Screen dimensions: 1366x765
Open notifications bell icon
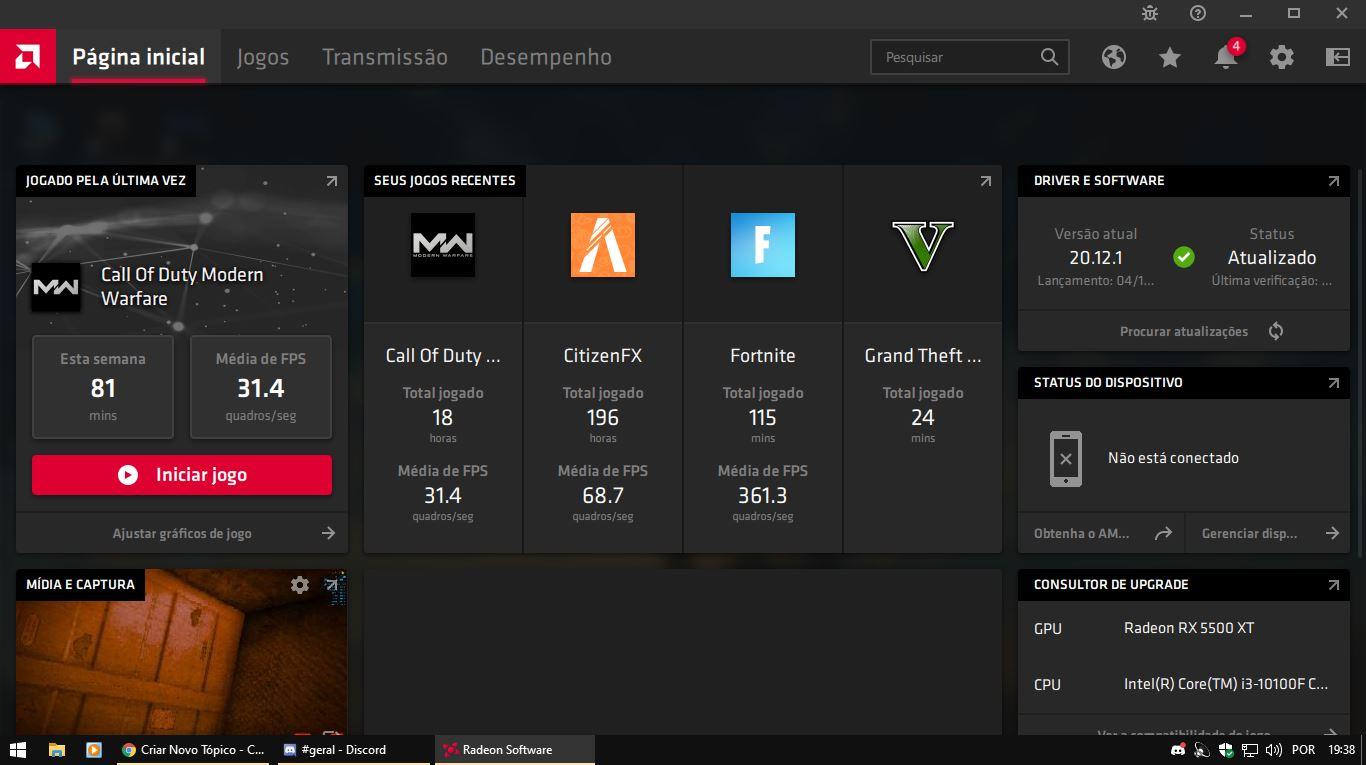click(x=1226, y=57)
